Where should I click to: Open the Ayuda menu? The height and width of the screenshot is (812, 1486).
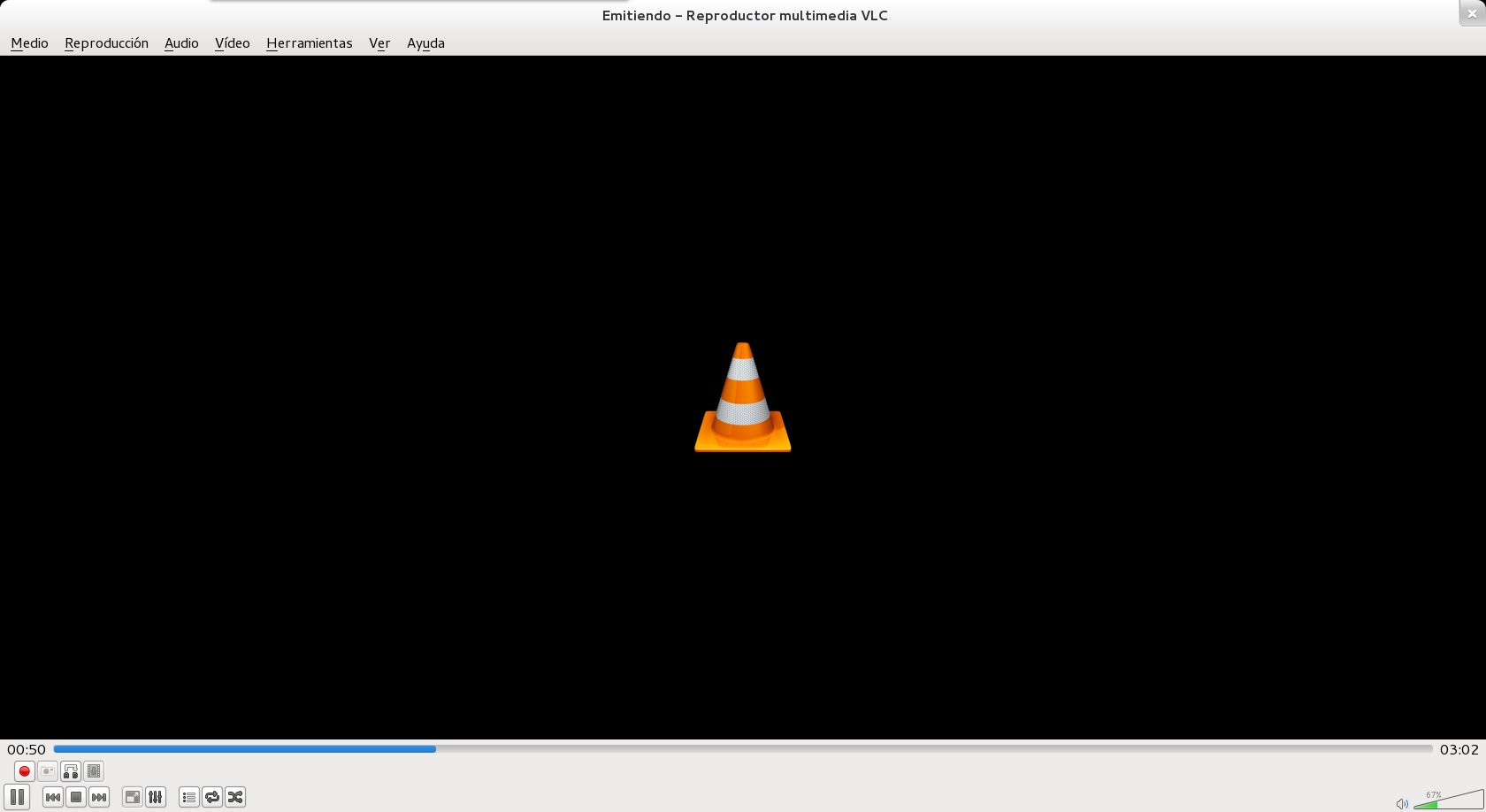tap(425, 42)
